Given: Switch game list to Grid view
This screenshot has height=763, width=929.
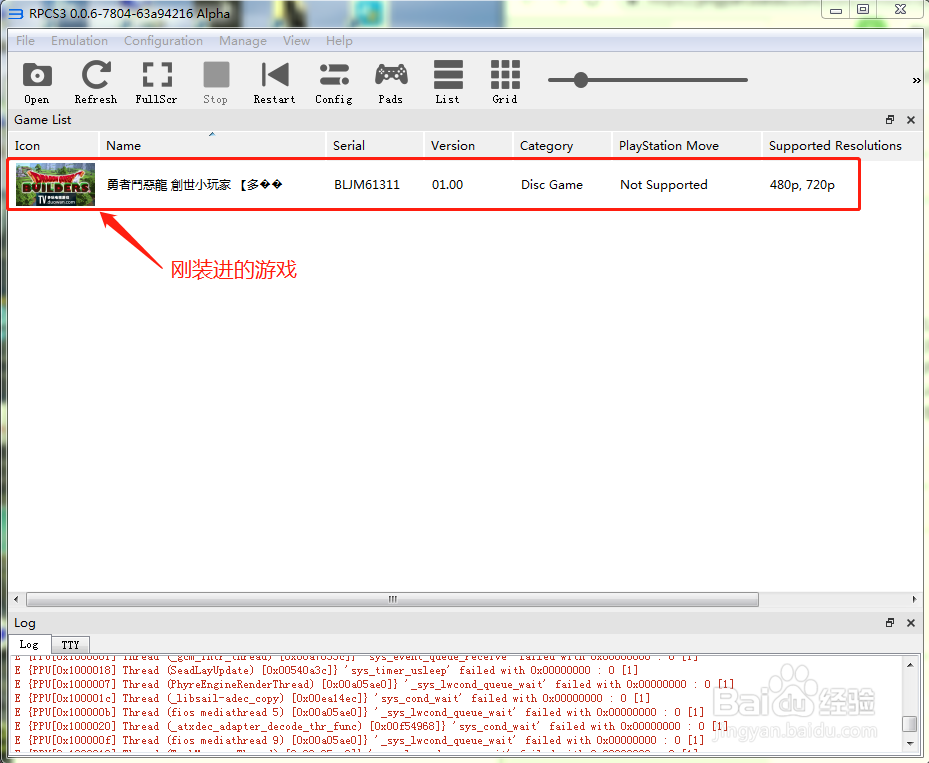Looking at the screenshot, I should click(x=505, y=82).
